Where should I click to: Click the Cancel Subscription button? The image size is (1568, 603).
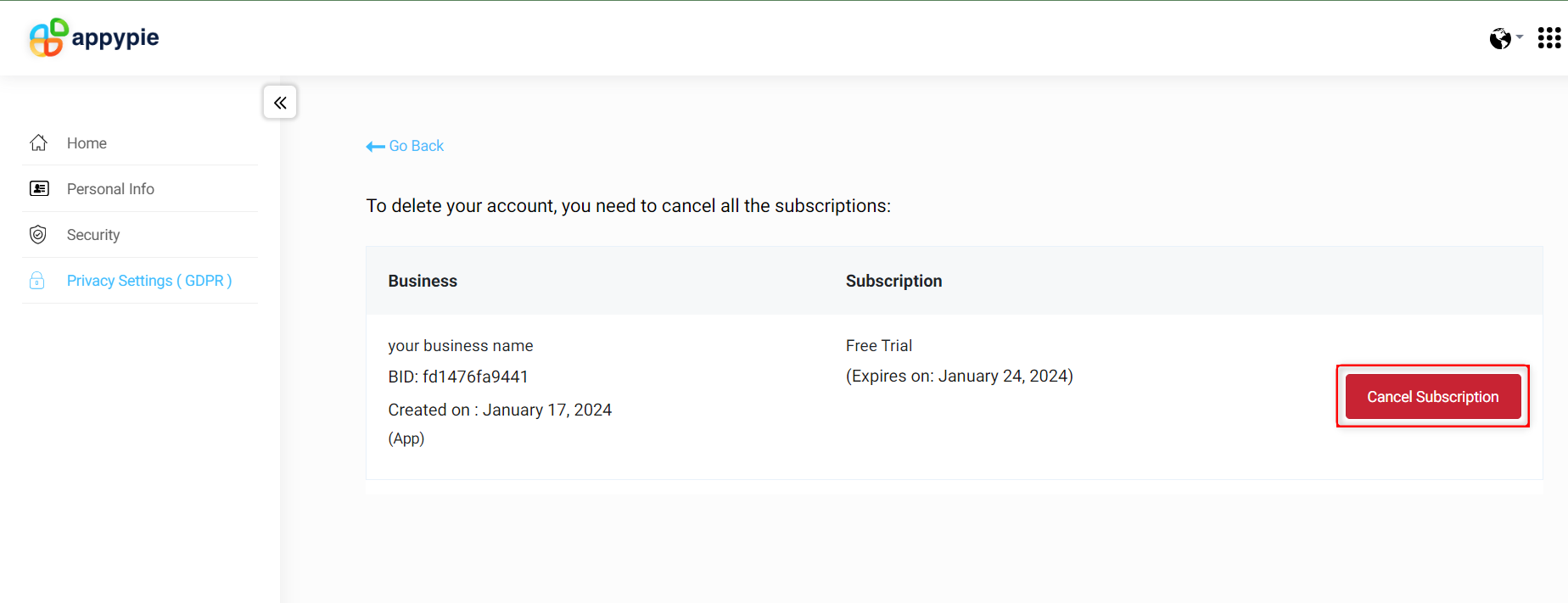pyautogui.click(x=1433, y=396)
